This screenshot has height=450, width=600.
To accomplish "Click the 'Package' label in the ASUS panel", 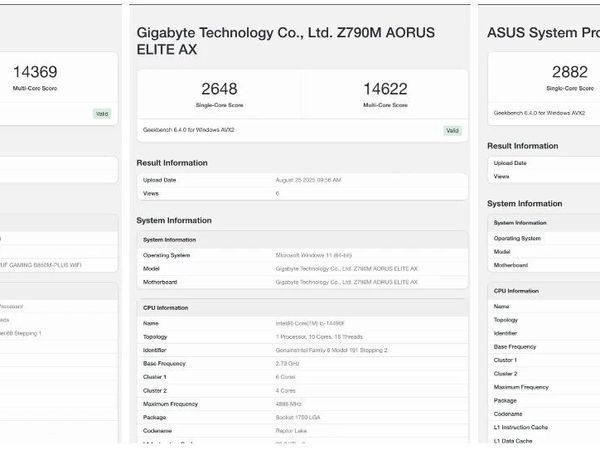I will click(x=505, y=401).
